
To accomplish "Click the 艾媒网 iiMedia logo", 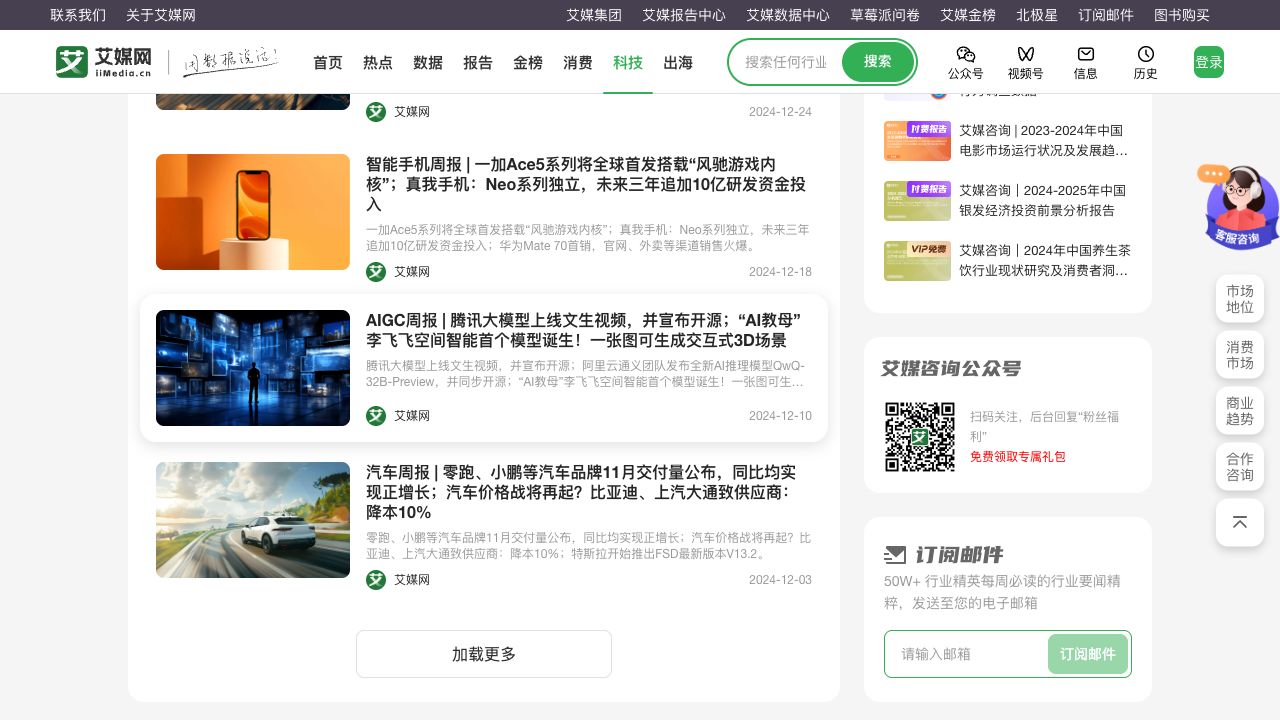I will click(x=104, y=62).
